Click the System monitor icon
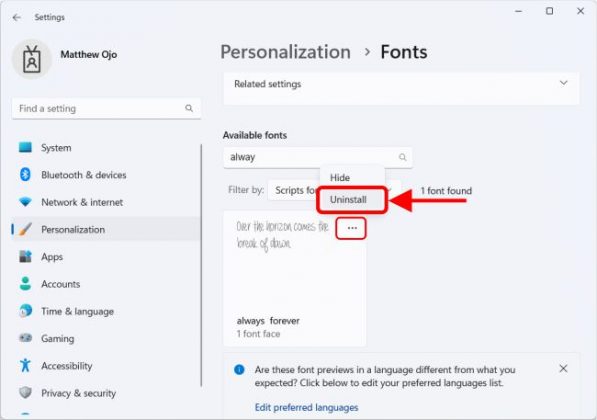Viewport: 597px width, 420px height. [26, 147]
